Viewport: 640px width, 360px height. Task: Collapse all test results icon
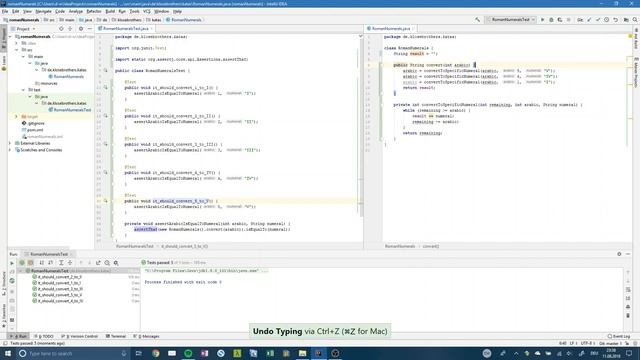70,263
